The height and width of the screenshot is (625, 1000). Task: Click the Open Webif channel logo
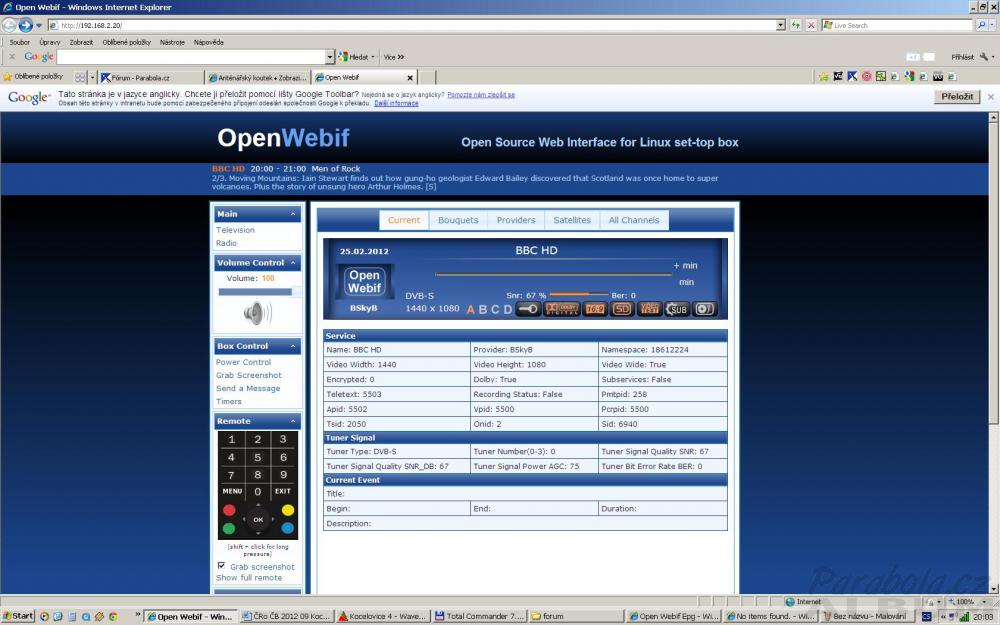[x=364, y=281]
